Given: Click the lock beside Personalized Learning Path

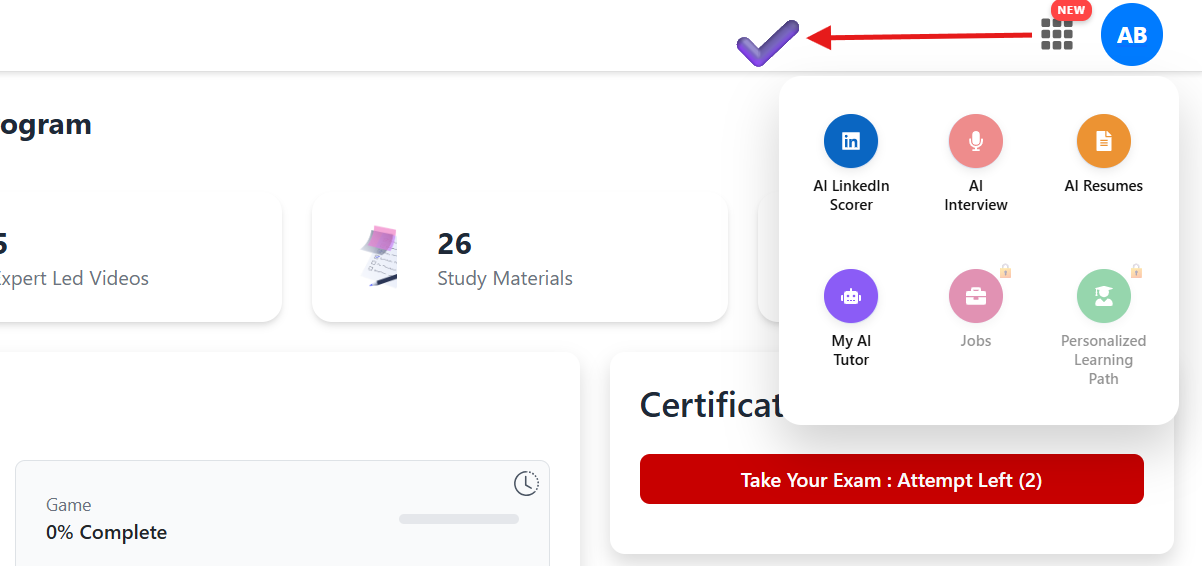Looking at the screenshot, I should [1136, 271].
